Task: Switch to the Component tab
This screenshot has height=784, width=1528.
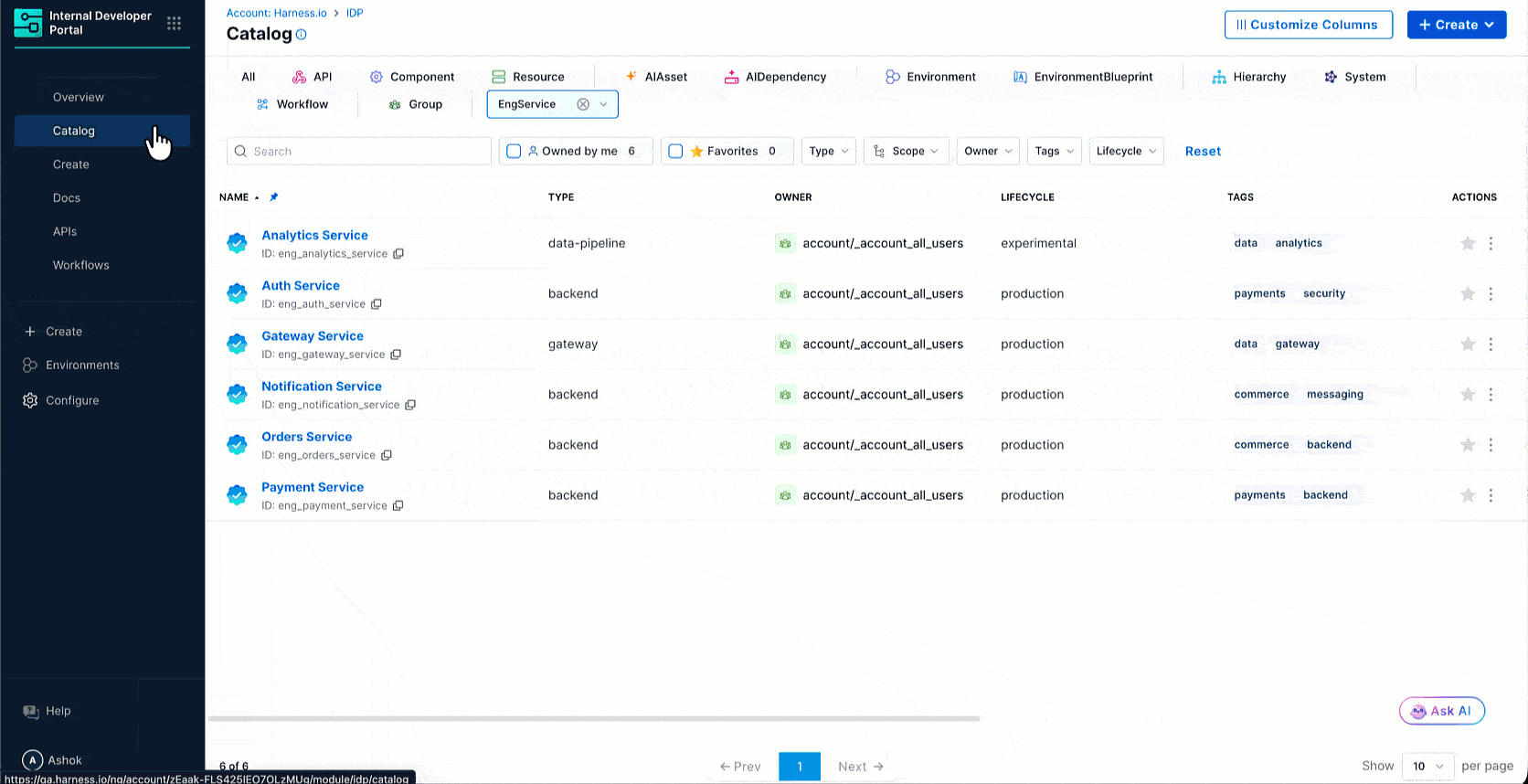Action: (412, 77)
